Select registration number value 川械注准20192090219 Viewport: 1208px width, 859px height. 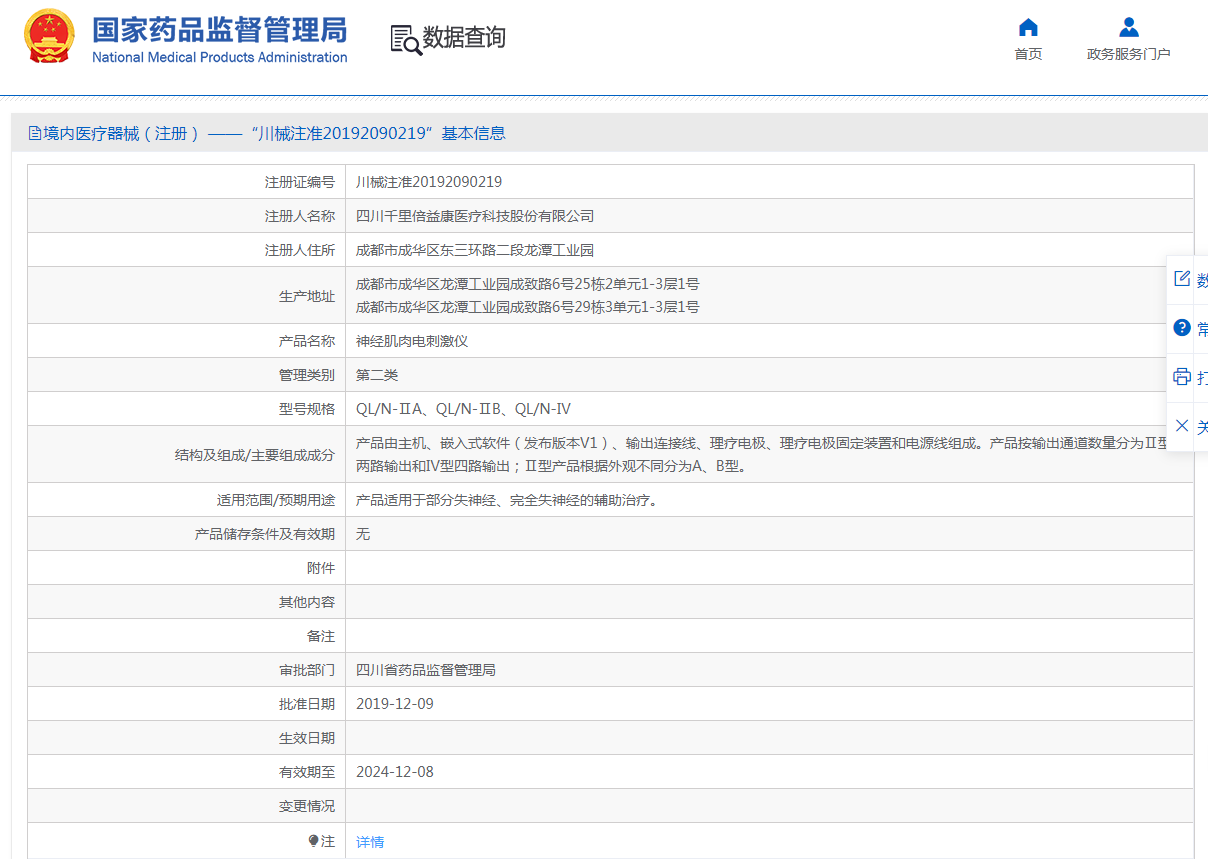pos(429,182)
